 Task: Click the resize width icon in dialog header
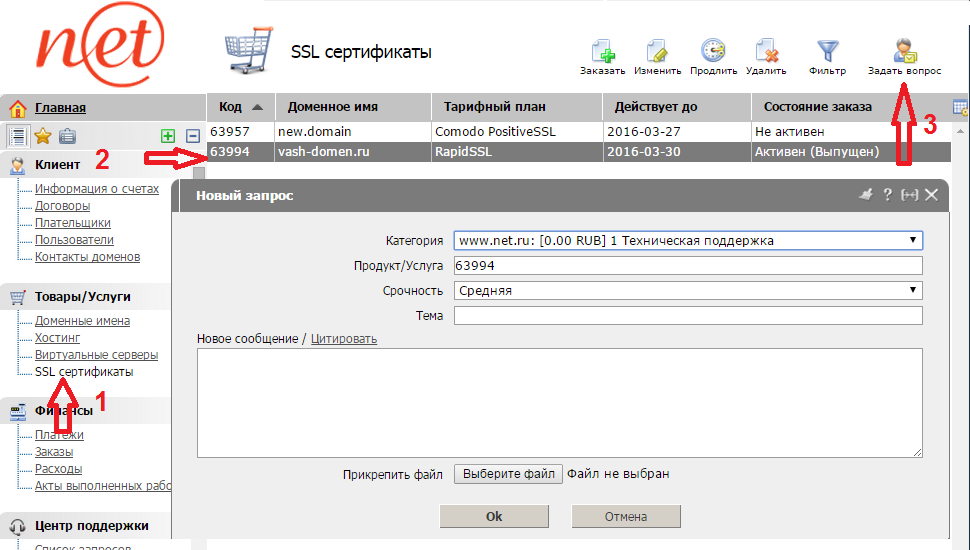pyautogui.click(x=909, y=195)
